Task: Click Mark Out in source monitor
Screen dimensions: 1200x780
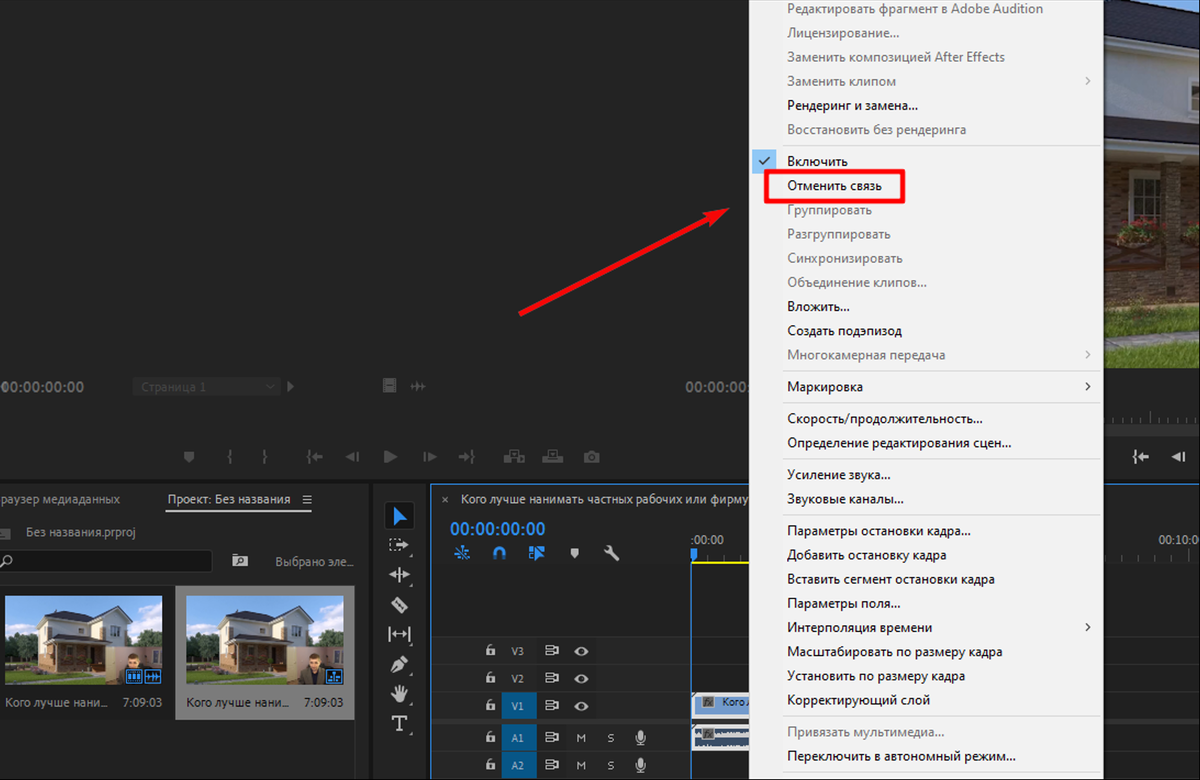Action: (265, 457)
